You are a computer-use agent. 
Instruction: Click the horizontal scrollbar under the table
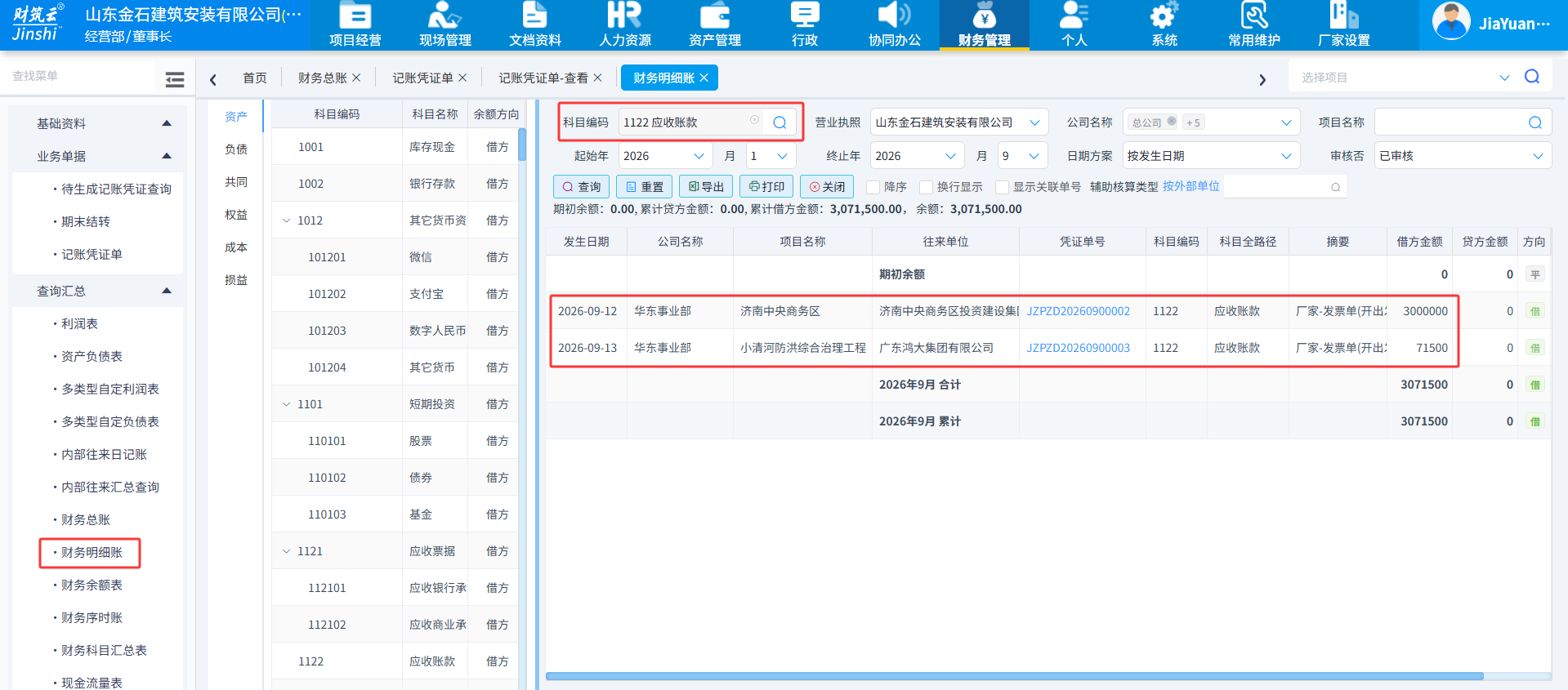coord(1014,676)
